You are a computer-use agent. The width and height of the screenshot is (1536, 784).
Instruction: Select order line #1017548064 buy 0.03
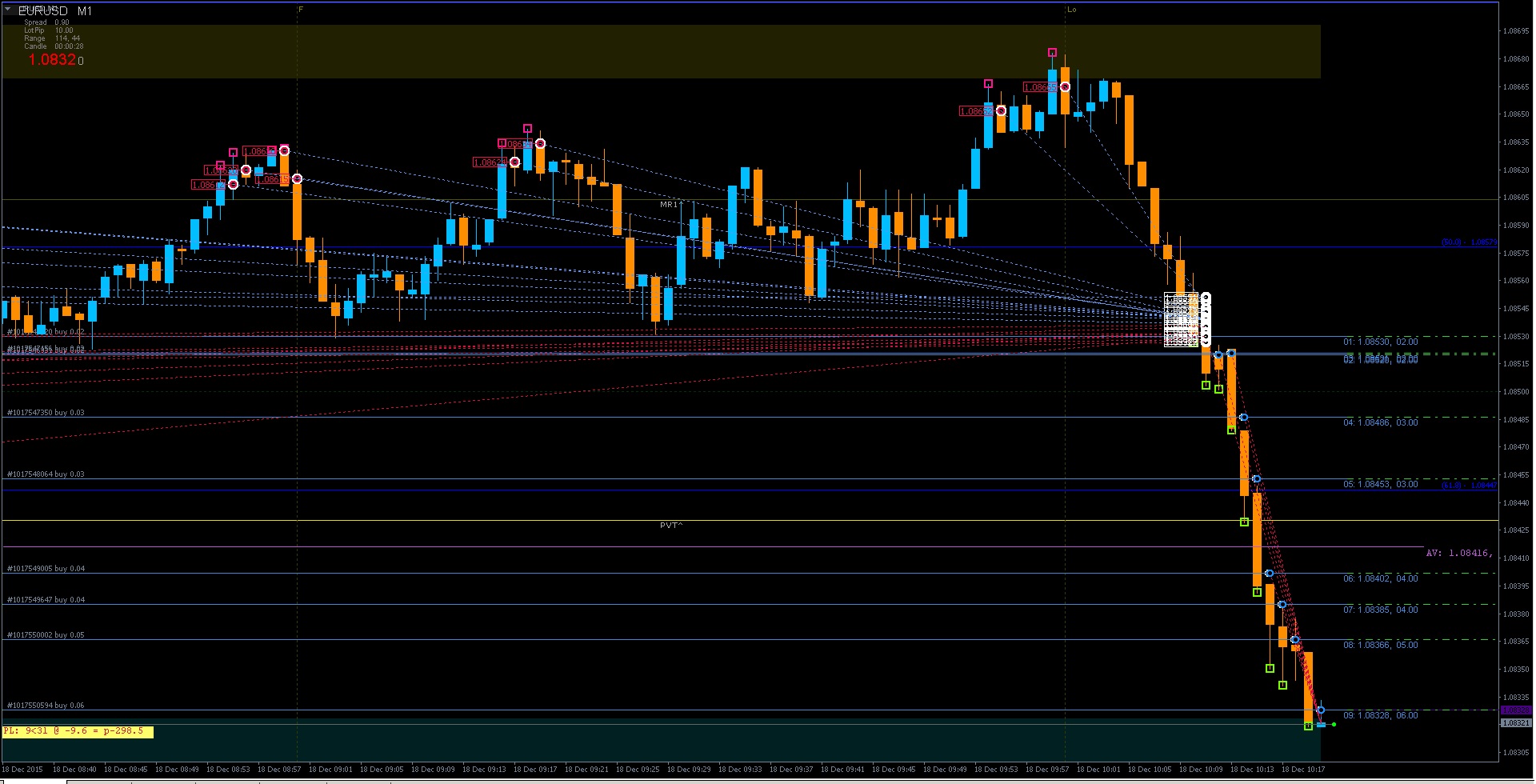[x=46, y=474]
